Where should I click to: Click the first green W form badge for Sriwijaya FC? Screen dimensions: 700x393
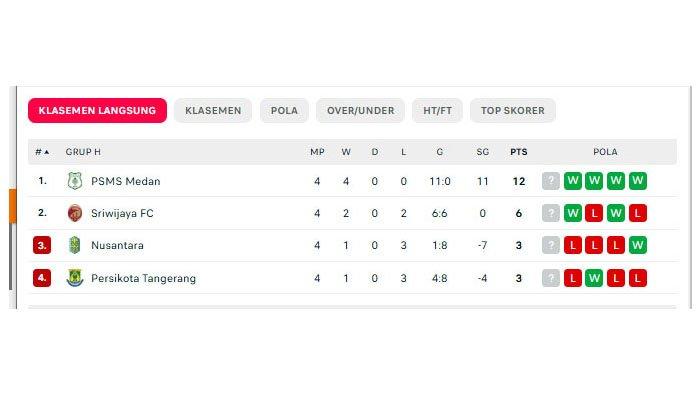pos(572,213)
